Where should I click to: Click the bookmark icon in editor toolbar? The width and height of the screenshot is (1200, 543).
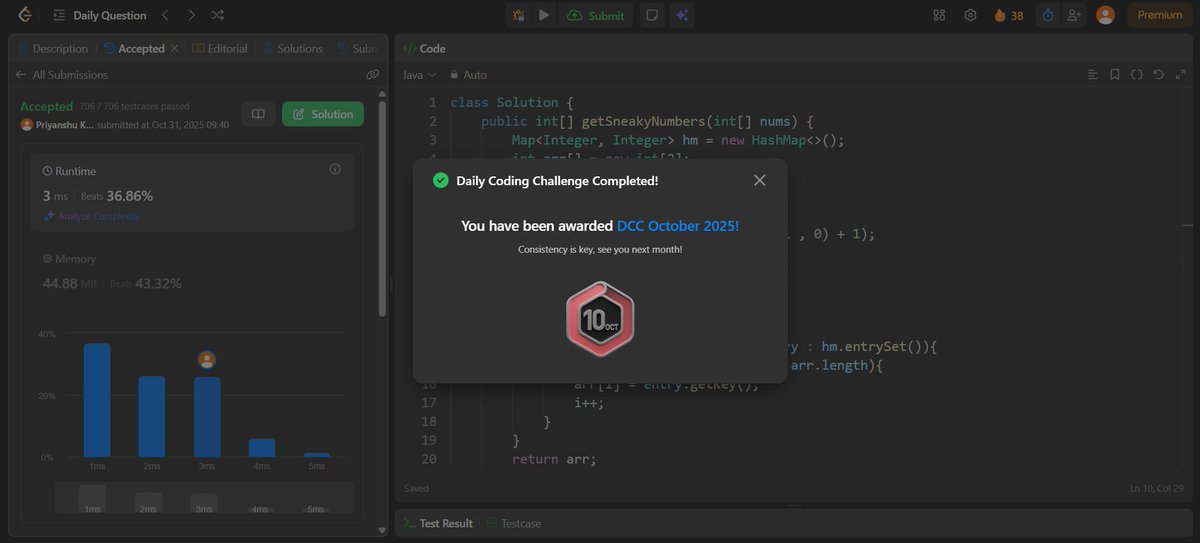tap(1114, 75)
